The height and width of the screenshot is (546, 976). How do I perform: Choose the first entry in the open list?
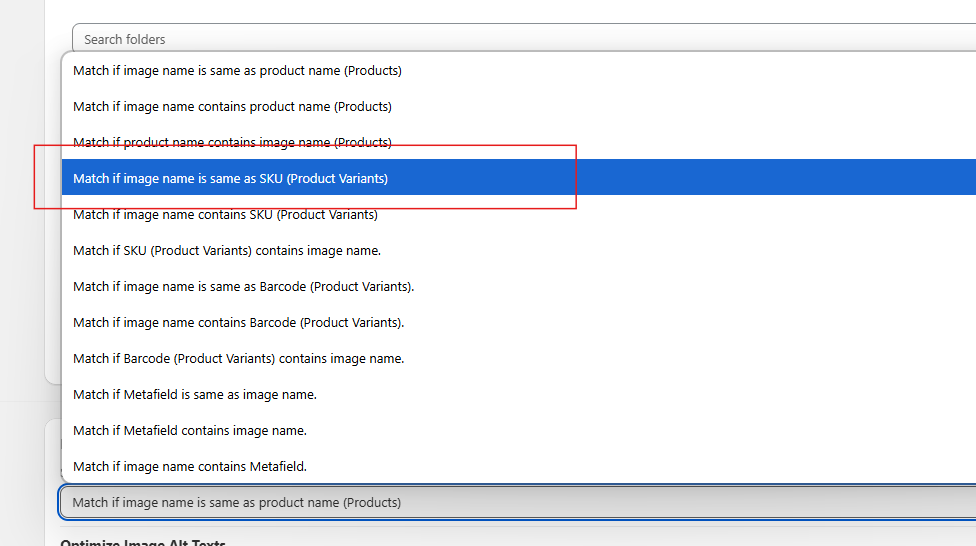pyautogui.click(x=237, y=71)
